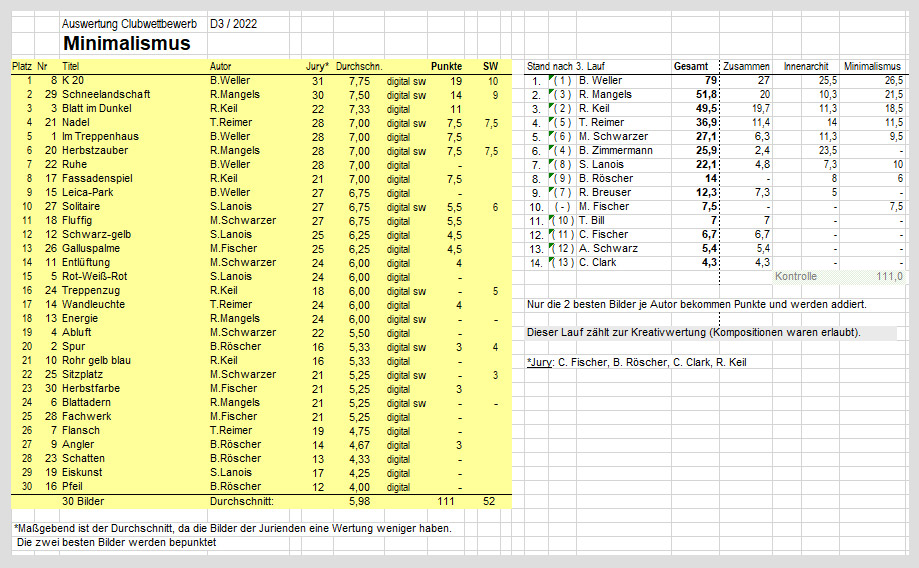Click the 'Jury*' column header
The image size is (919, 568).
[317, 66]
